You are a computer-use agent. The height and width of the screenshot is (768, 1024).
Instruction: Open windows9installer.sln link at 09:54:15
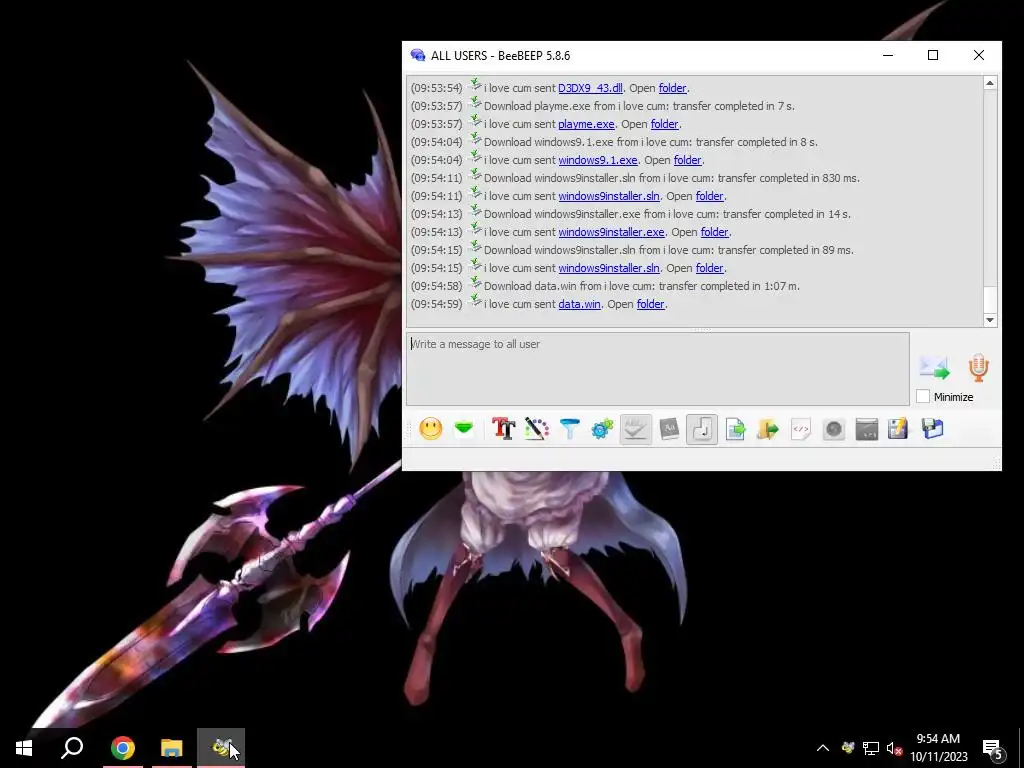point(609,268)
